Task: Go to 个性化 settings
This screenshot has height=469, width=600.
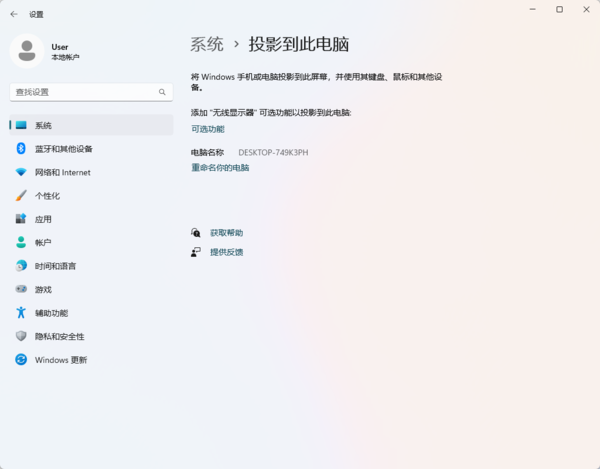Action: pyautogui.click(x=91, y=195)
